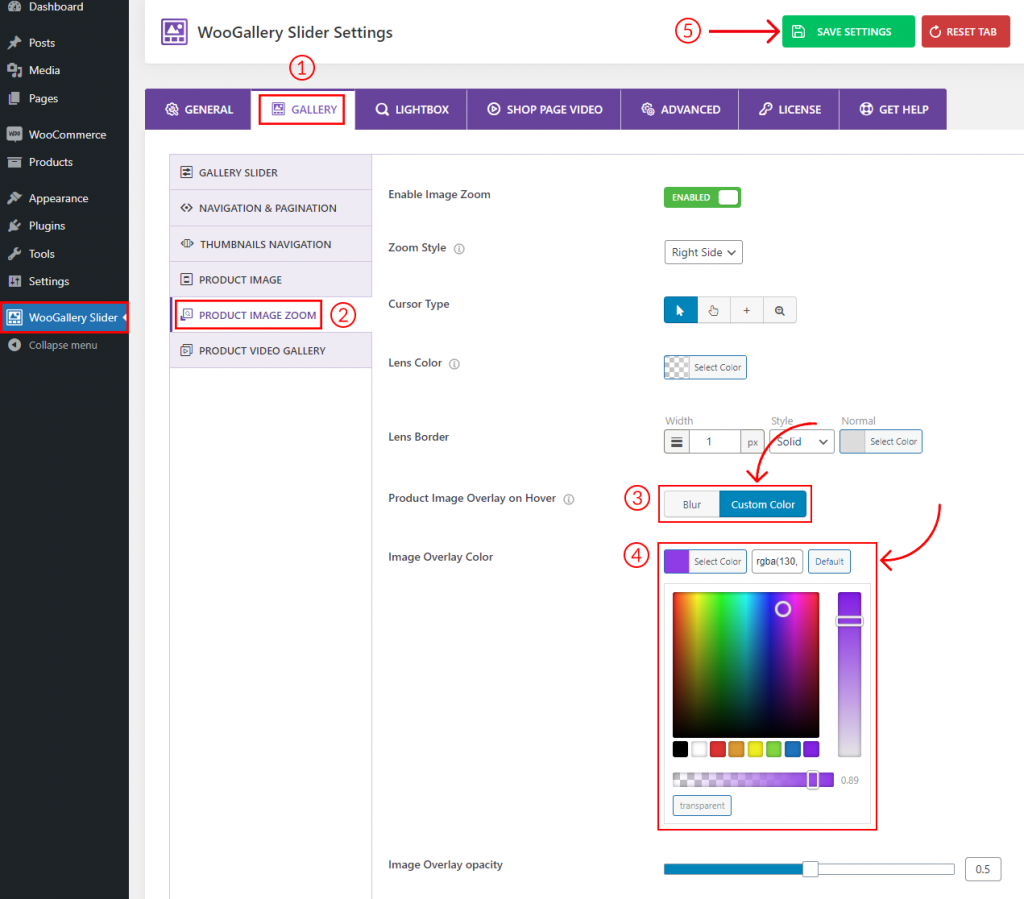Switch to the Gallery tab

[303, 110]
